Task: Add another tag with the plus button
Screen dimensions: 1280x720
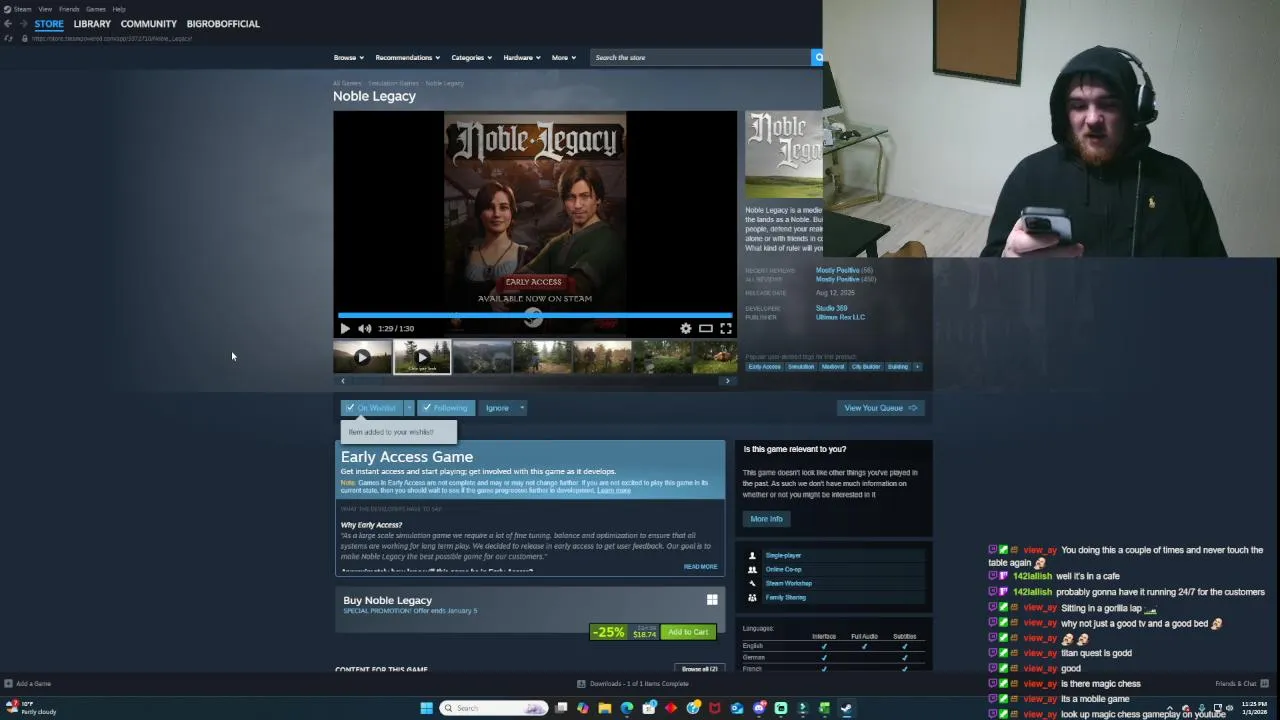Action: pyautogui.click(x=917, y=367)
